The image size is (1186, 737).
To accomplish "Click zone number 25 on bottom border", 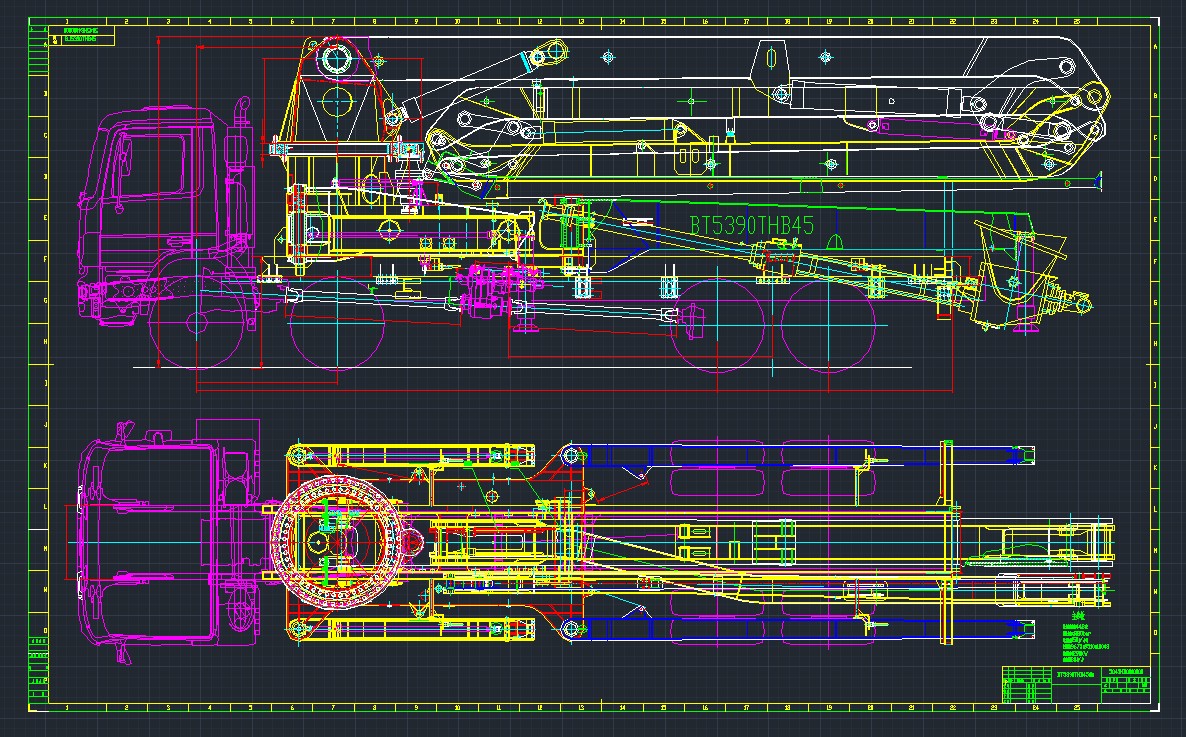I will [x=1077, y=708].
